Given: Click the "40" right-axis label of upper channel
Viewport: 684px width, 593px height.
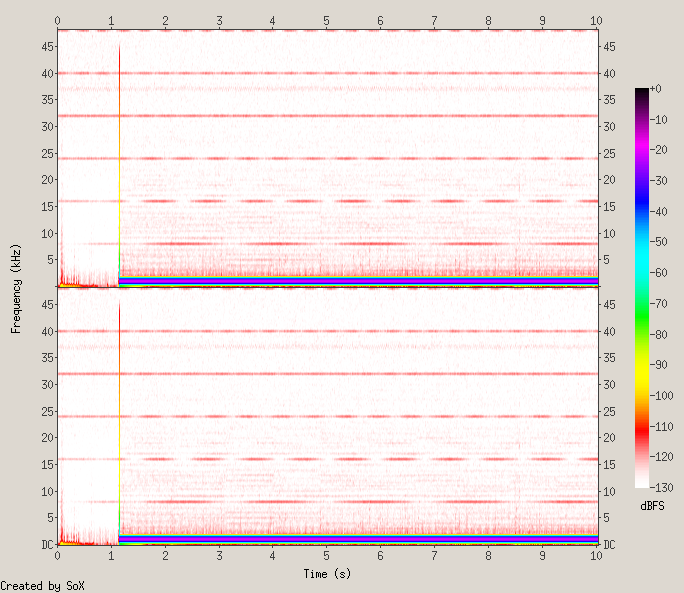Looking at the screenshot, I should [x=609, y=74].
